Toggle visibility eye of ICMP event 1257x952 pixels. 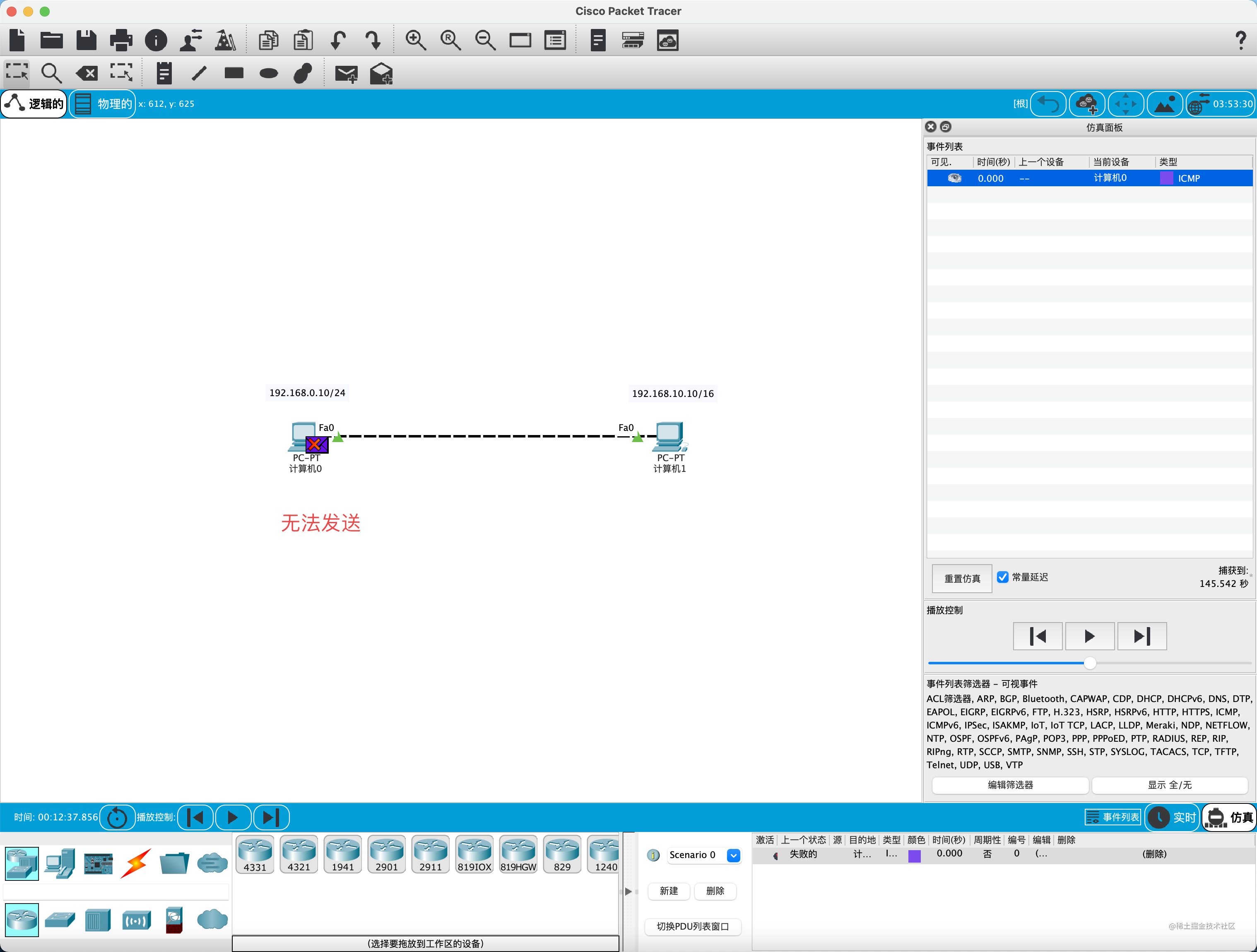[955, 178]
